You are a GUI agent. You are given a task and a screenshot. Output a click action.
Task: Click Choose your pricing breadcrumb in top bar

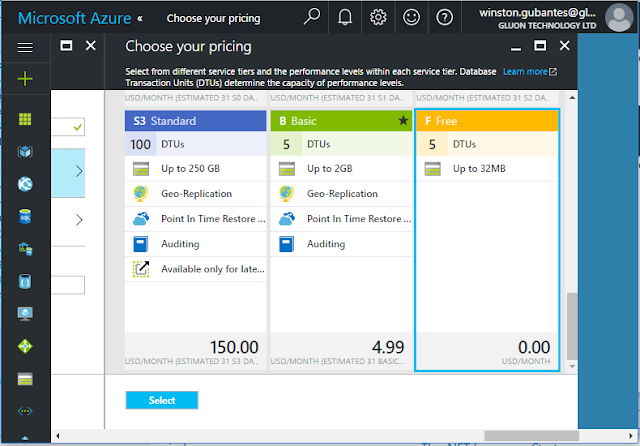click(x=213, y=18)
